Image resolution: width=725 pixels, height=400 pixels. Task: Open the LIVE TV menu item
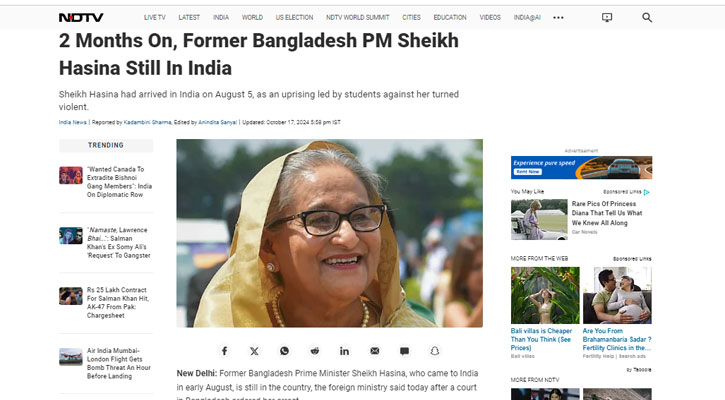154,18
